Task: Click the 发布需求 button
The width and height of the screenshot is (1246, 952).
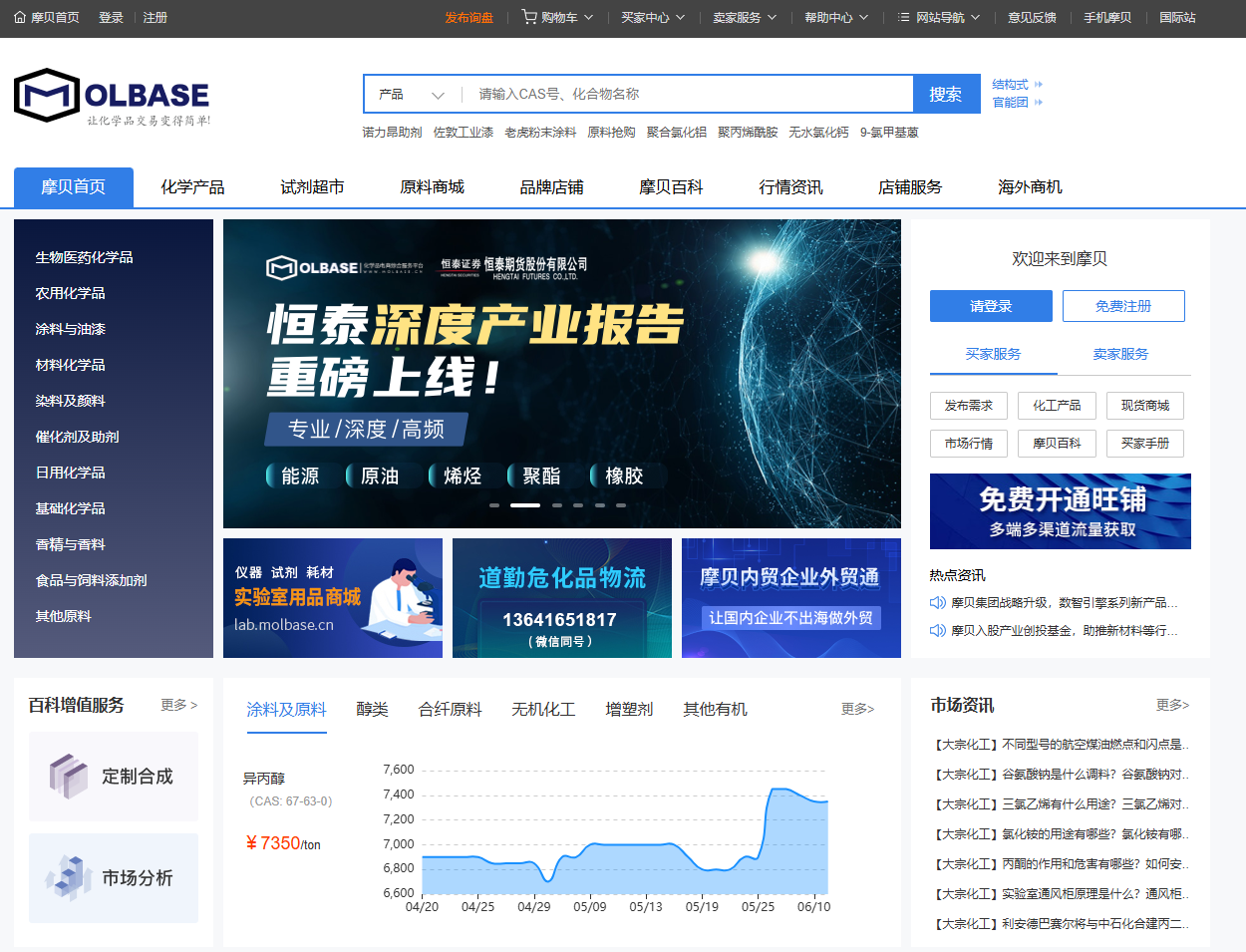Action: [x=969, y=406]
